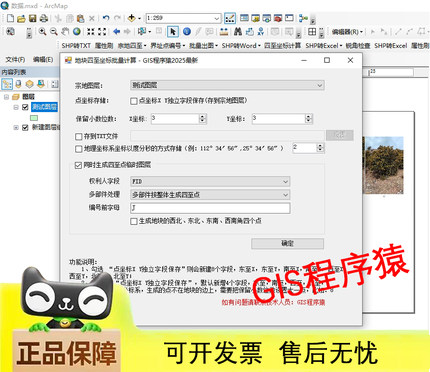Enable 地理坐标系度分秒 storage checkbox

[x=79, y=149]
